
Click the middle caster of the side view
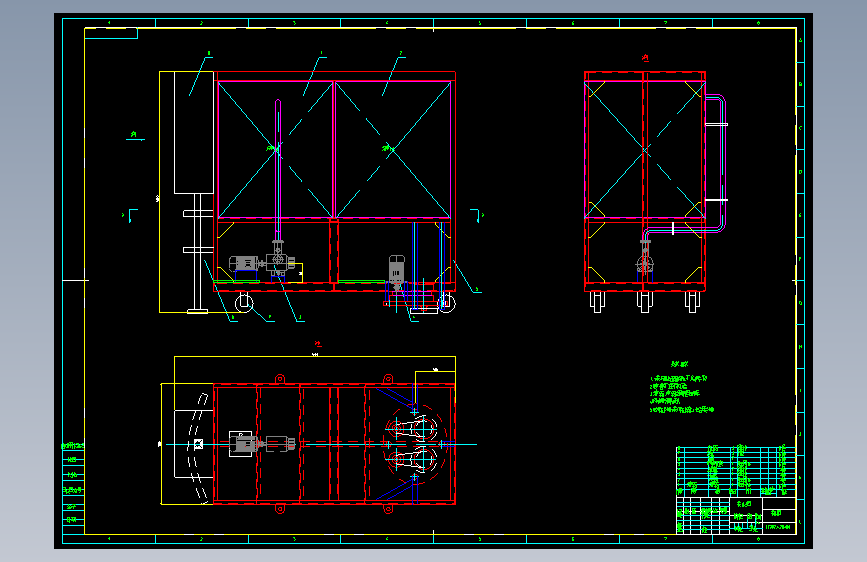[x=645, y=302]
